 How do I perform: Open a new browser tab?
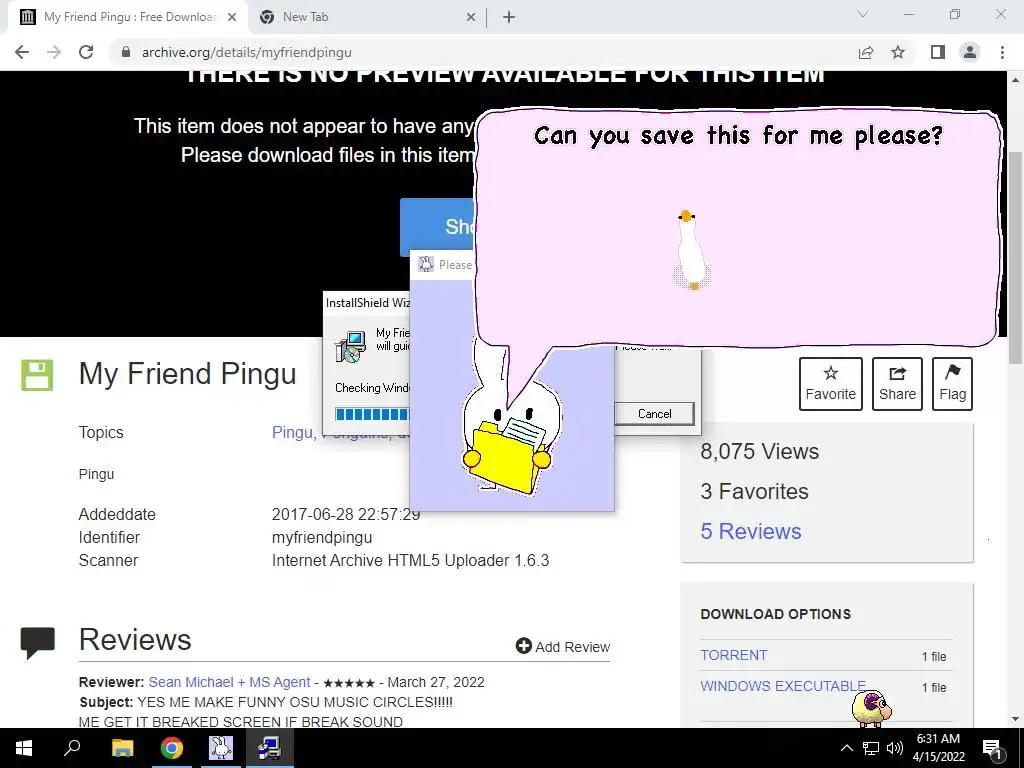[x=509, y=18]
